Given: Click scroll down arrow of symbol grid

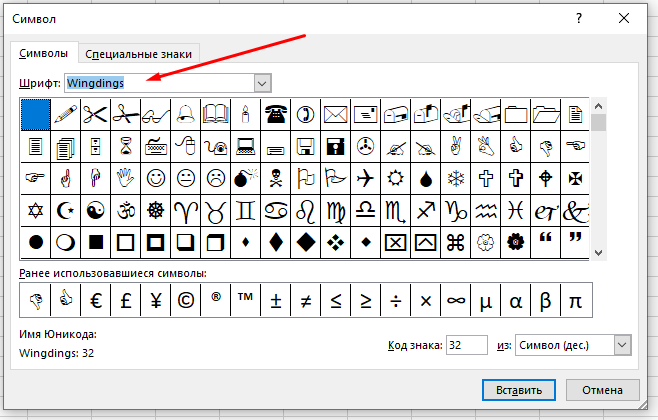Looking at the screenshot, I should pos(599,253).
